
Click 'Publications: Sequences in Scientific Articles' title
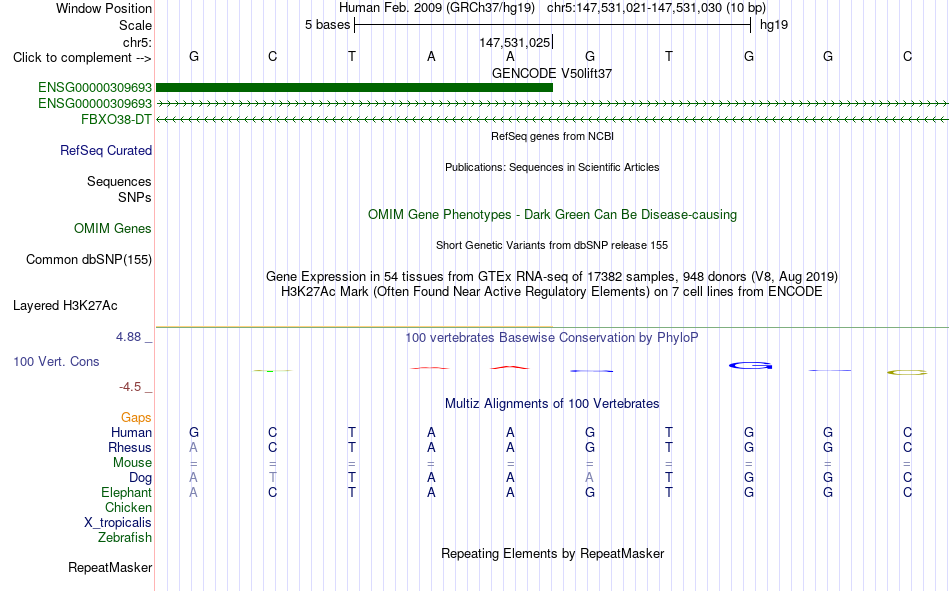click(552, 167)
